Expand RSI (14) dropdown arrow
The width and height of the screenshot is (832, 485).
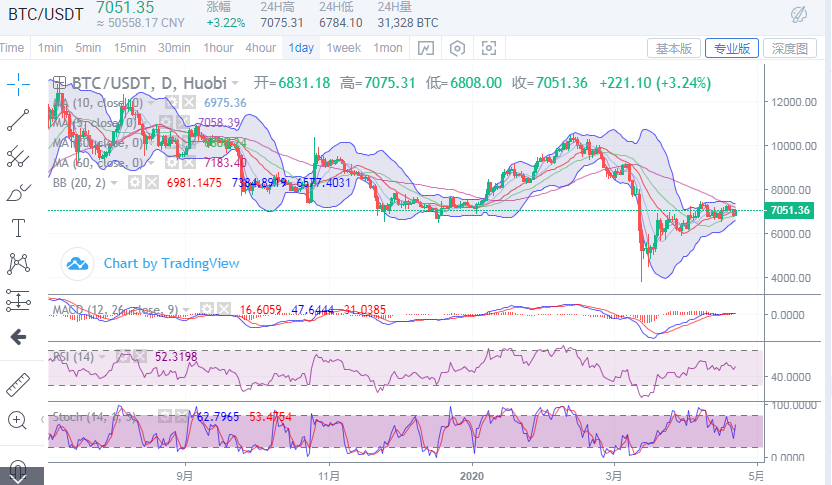click(101, 357)
